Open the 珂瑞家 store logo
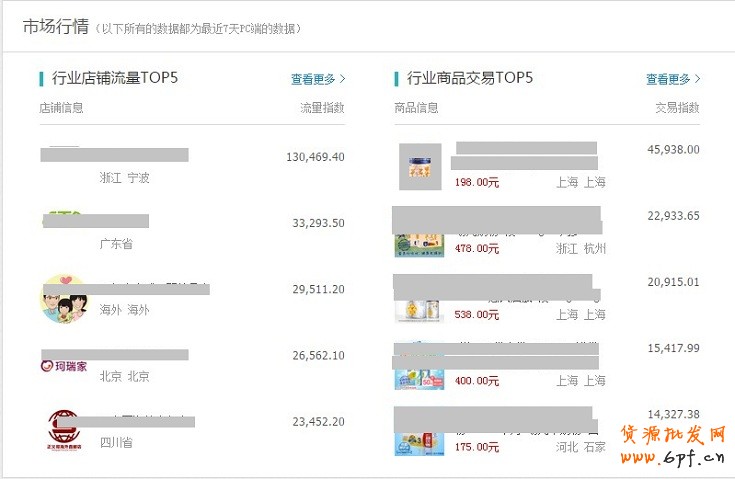 (65, 366)
